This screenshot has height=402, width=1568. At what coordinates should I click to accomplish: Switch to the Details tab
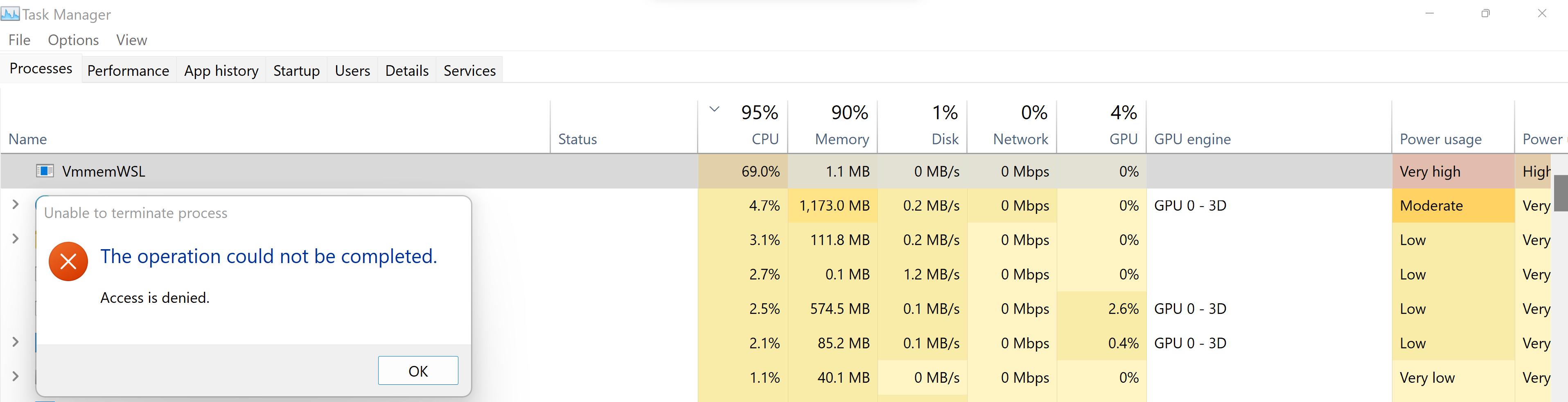point(406,70)
